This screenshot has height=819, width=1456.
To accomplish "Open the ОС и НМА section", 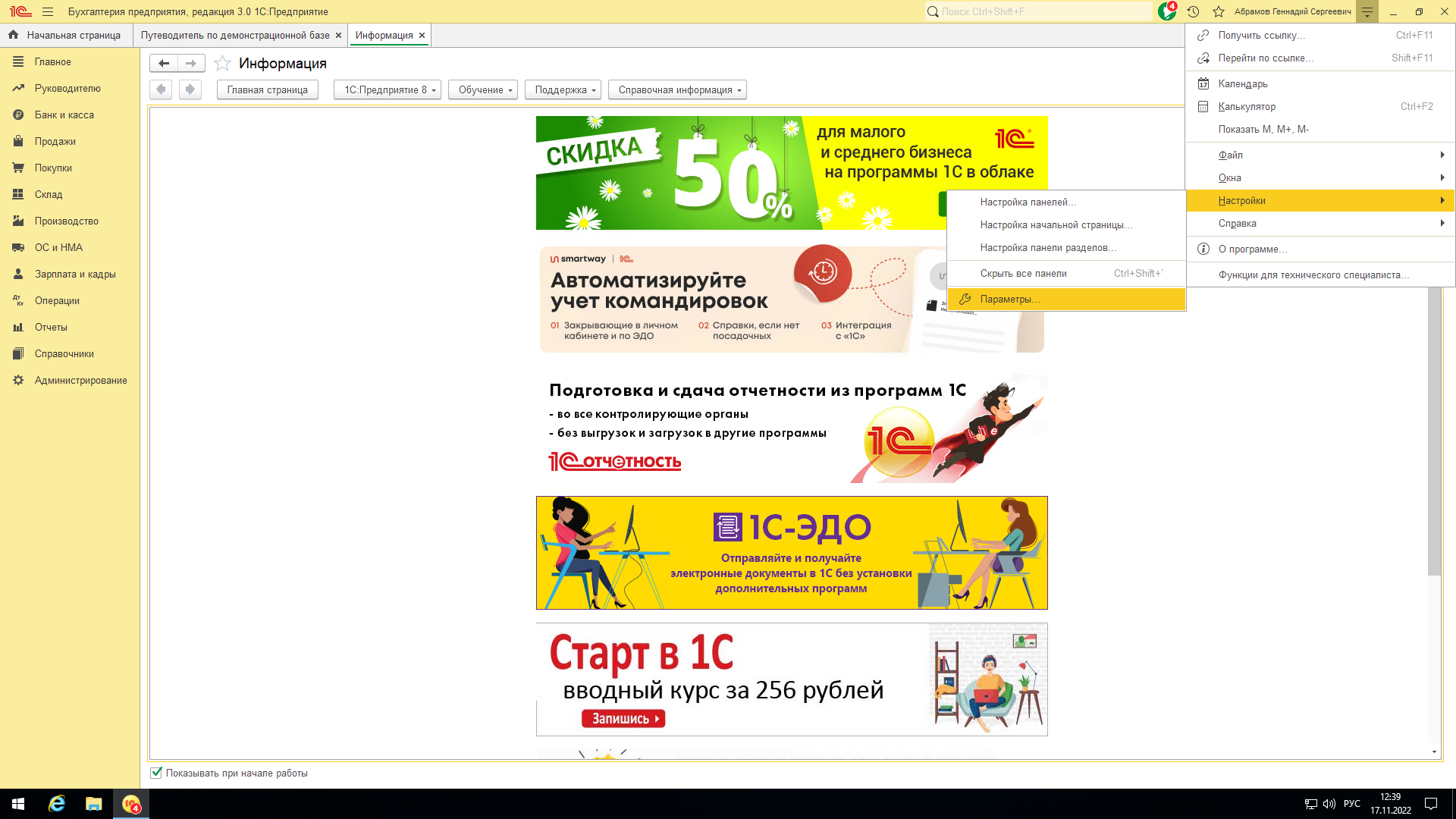I will point(70,248).
